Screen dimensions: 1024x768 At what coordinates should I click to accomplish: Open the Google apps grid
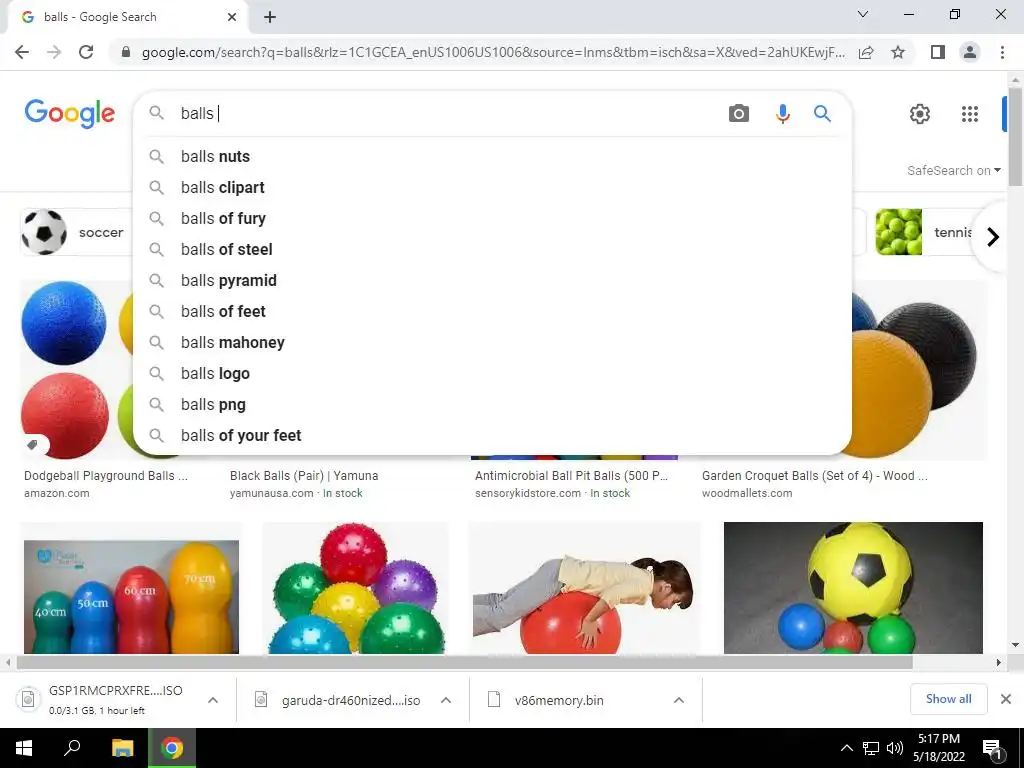pyautogui.click(x=970, y=114)
